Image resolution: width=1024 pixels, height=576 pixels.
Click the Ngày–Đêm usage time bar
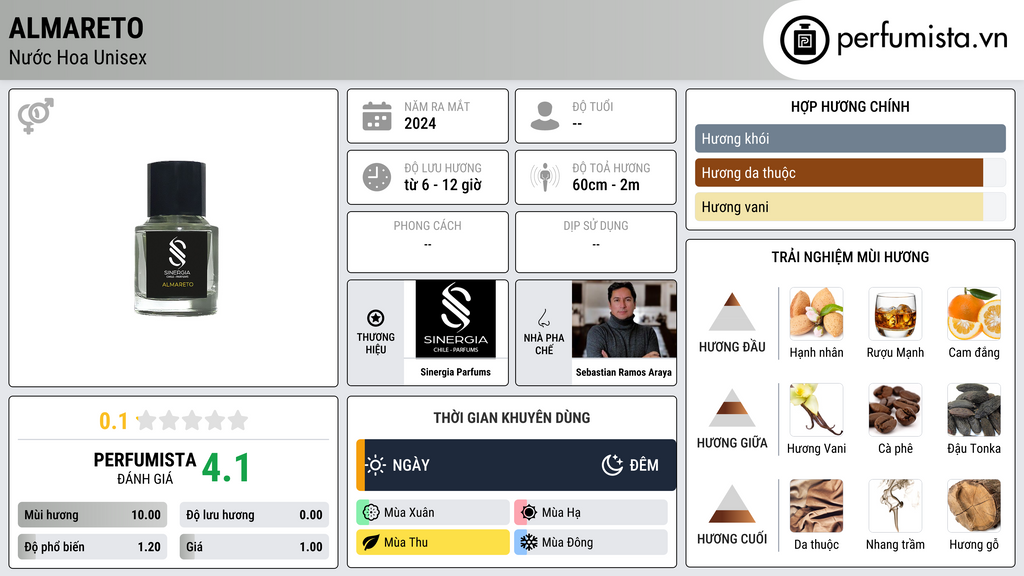(516, 465)
